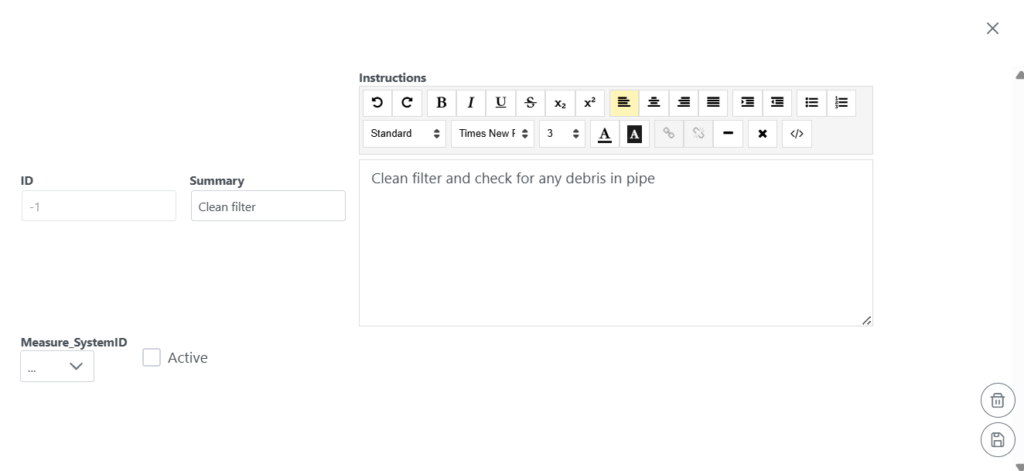Open the HTML source code view
The width and height of the screenshot is (1024, 471).
[x=796, y=133]
